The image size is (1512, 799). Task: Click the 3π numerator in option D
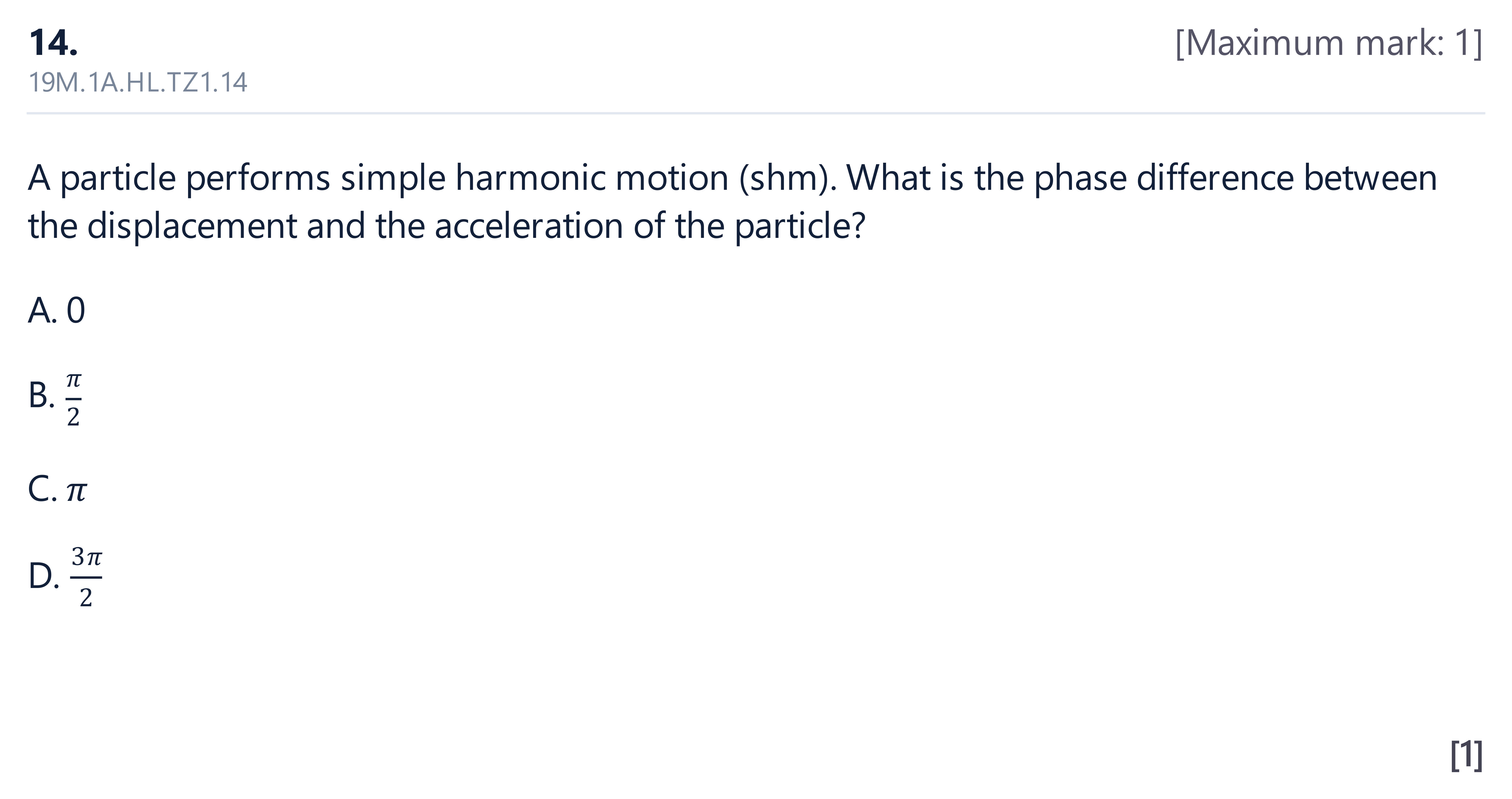click(x=87, y=556)
